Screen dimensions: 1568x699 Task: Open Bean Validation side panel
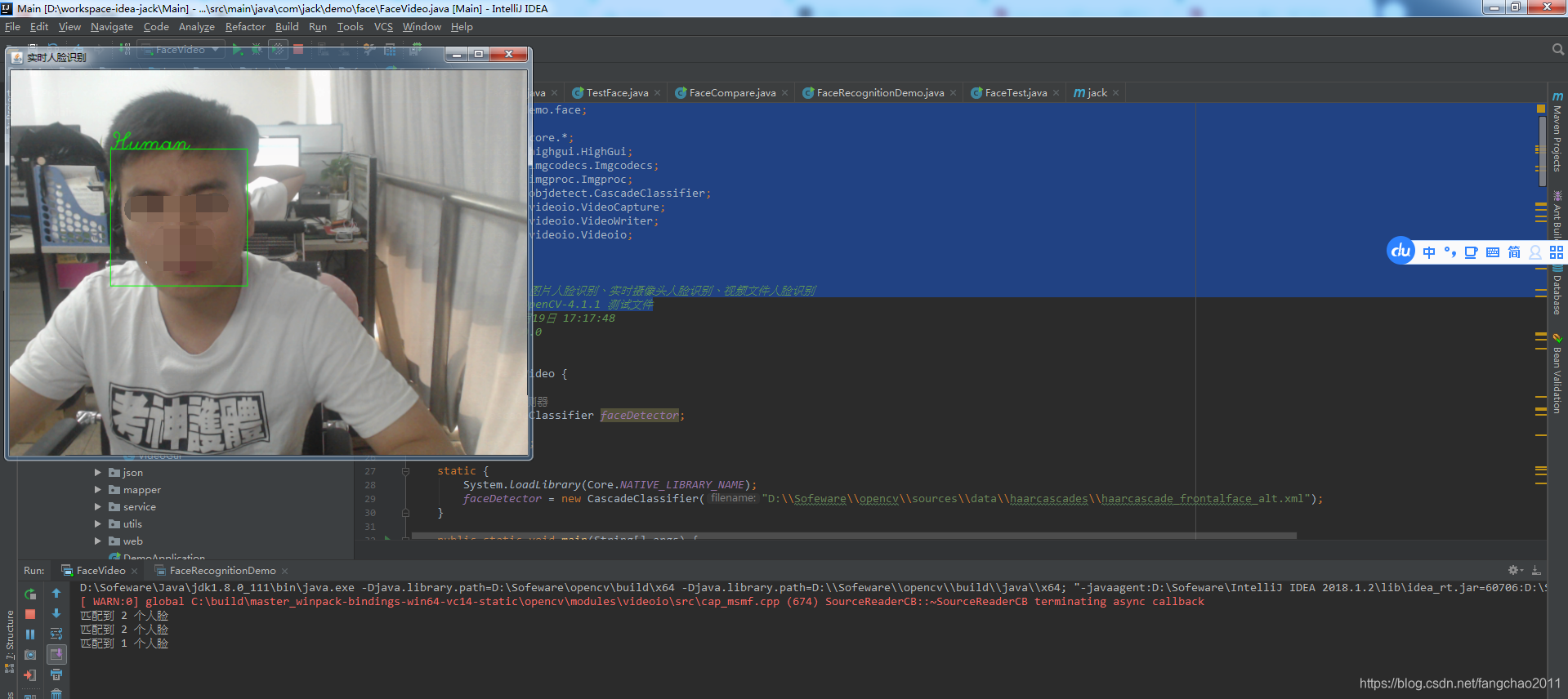pyautogui.click(x=1557, y=374)
